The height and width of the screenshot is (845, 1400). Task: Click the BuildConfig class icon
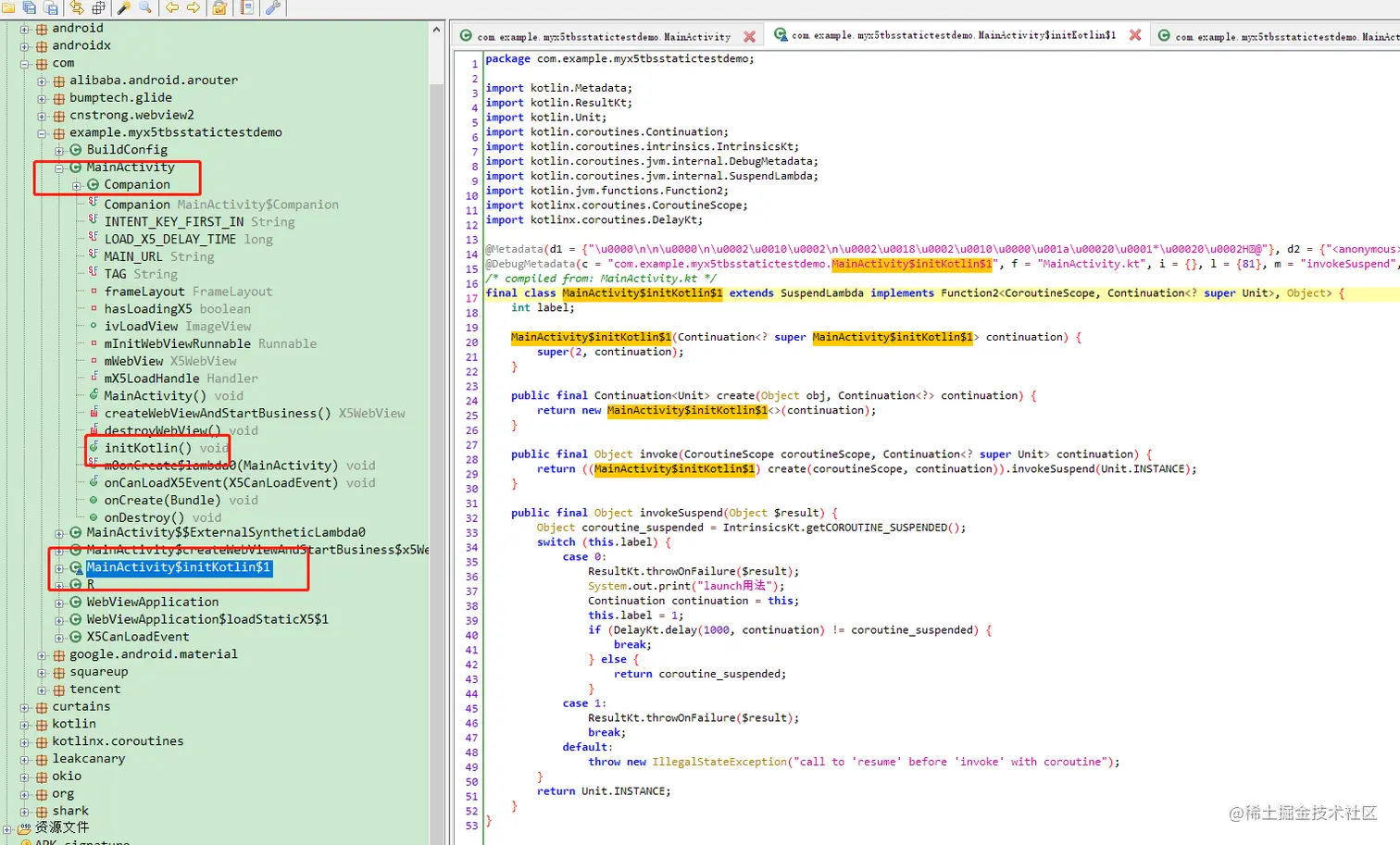pos(76,150)
